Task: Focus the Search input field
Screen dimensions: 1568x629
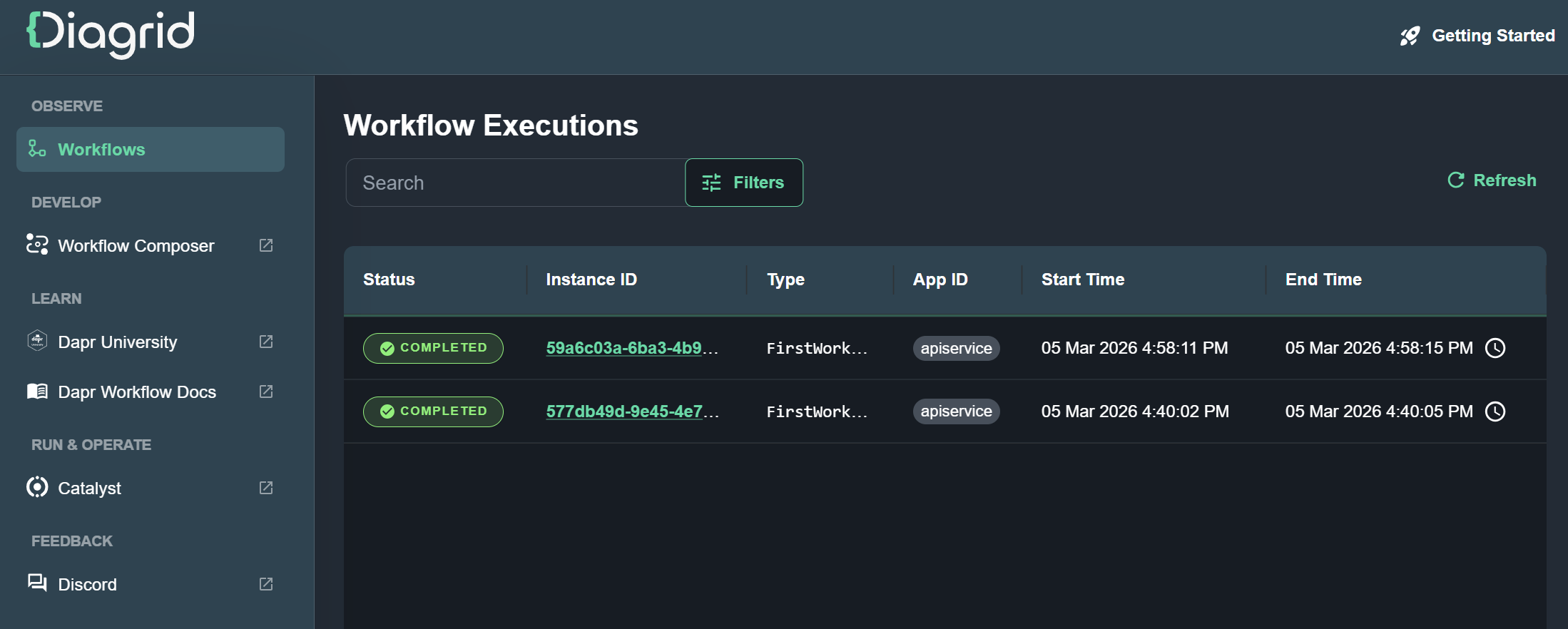Action: click(516, 183)
